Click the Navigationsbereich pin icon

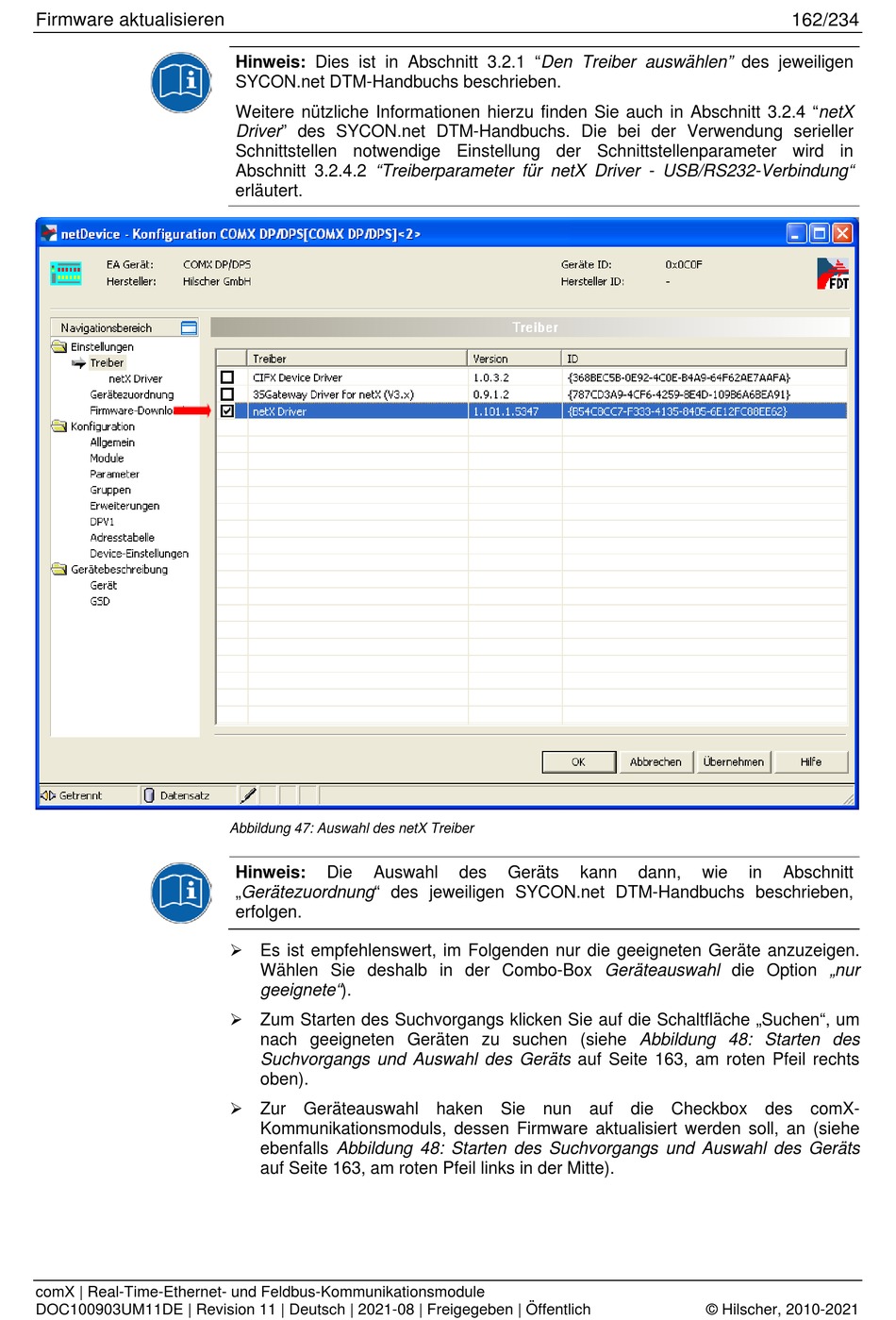(x=189, y=327)
